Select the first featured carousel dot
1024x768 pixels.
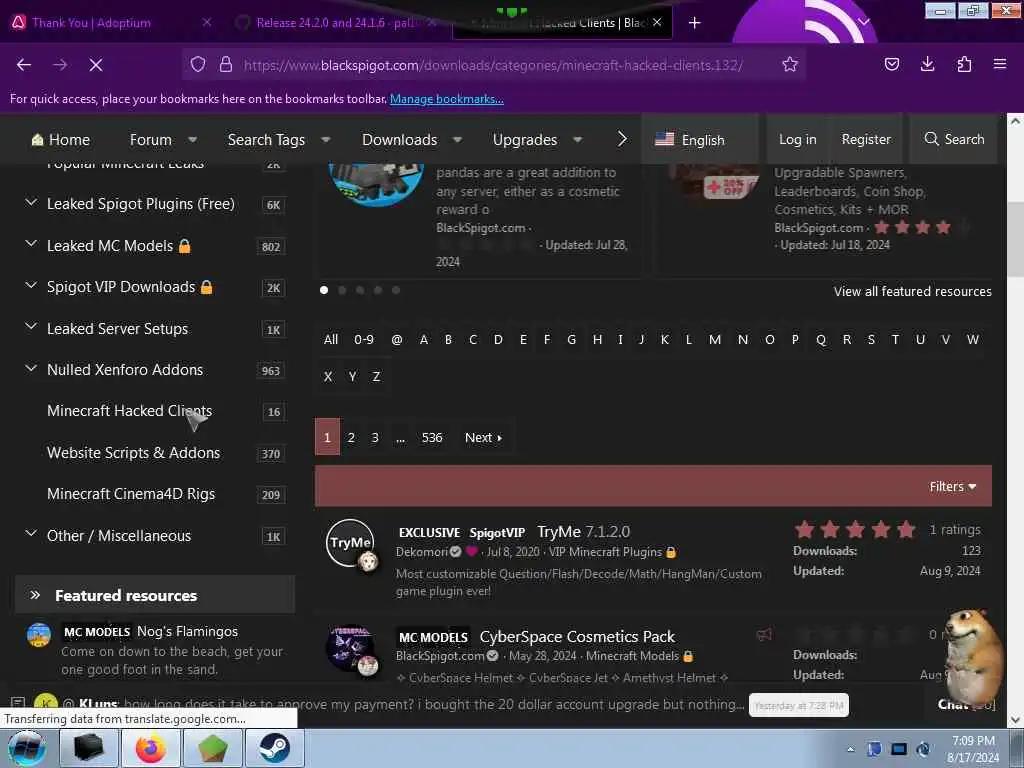pyautogui.click(x=324, y=290)
